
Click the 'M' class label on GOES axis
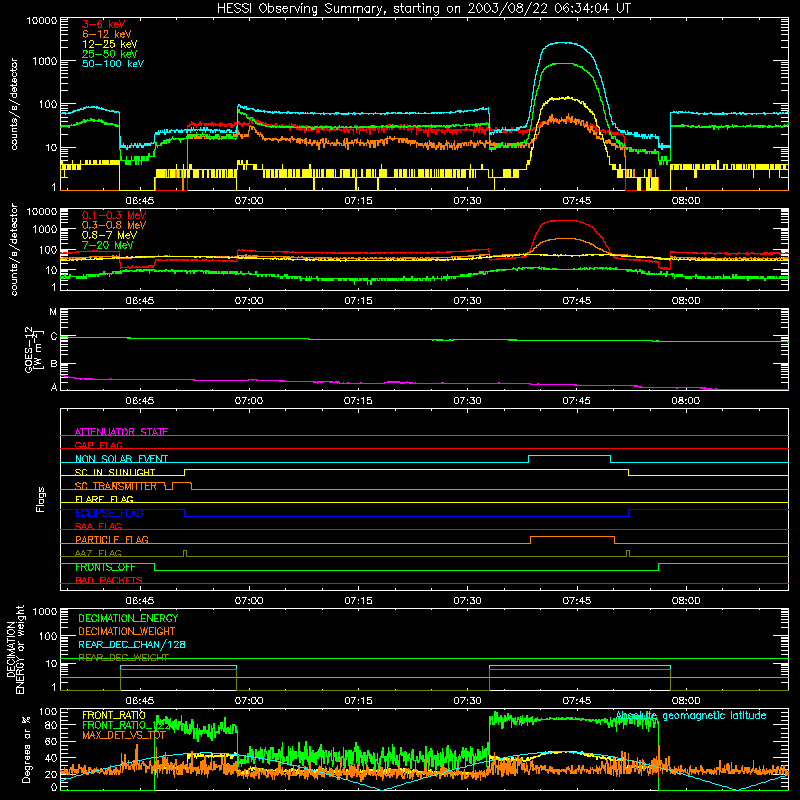53,312
